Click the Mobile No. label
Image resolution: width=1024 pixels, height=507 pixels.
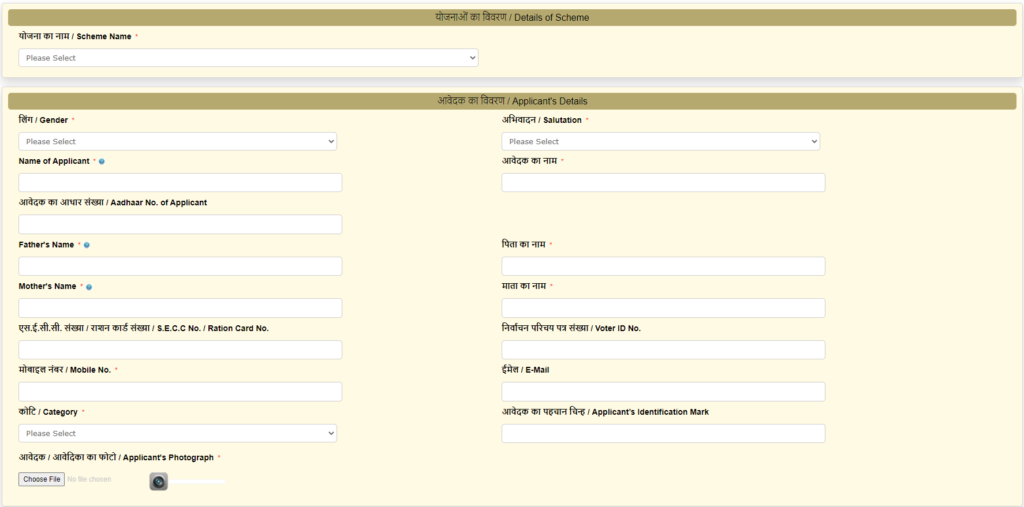[x=65, y=370]
